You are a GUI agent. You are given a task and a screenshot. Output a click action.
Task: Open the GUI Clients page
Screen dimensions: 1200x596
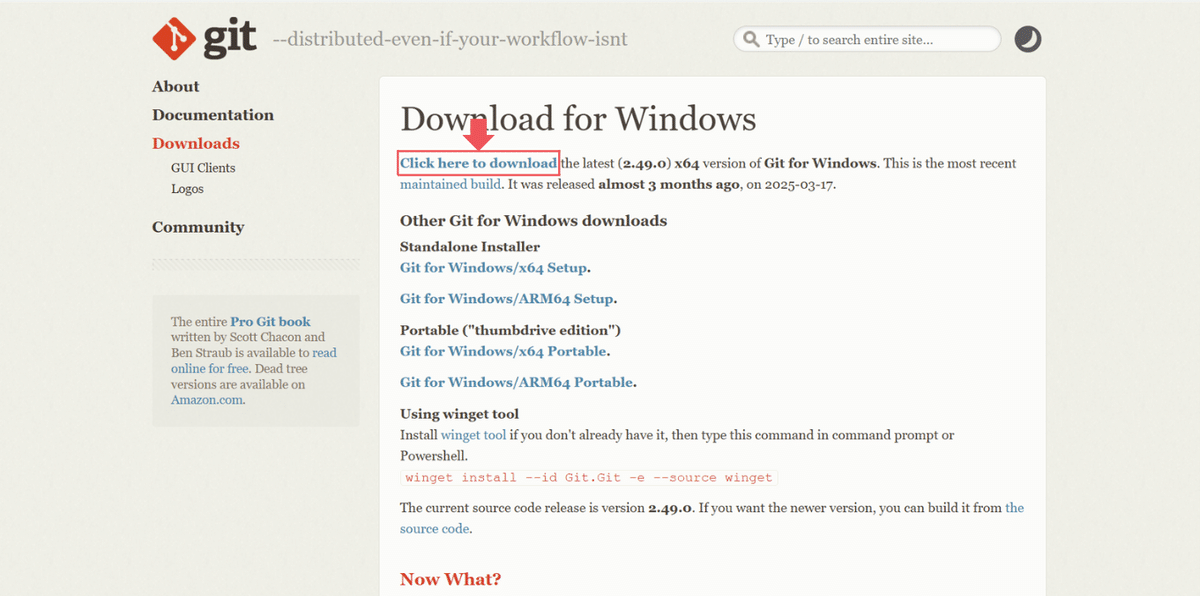pos(202,167)
